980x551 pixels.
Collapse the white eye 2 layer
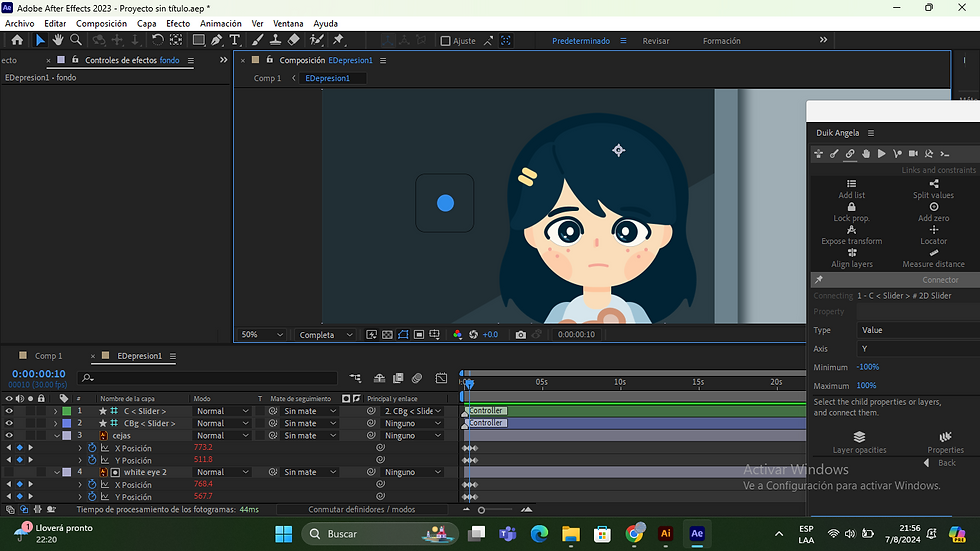click(57, 472)
